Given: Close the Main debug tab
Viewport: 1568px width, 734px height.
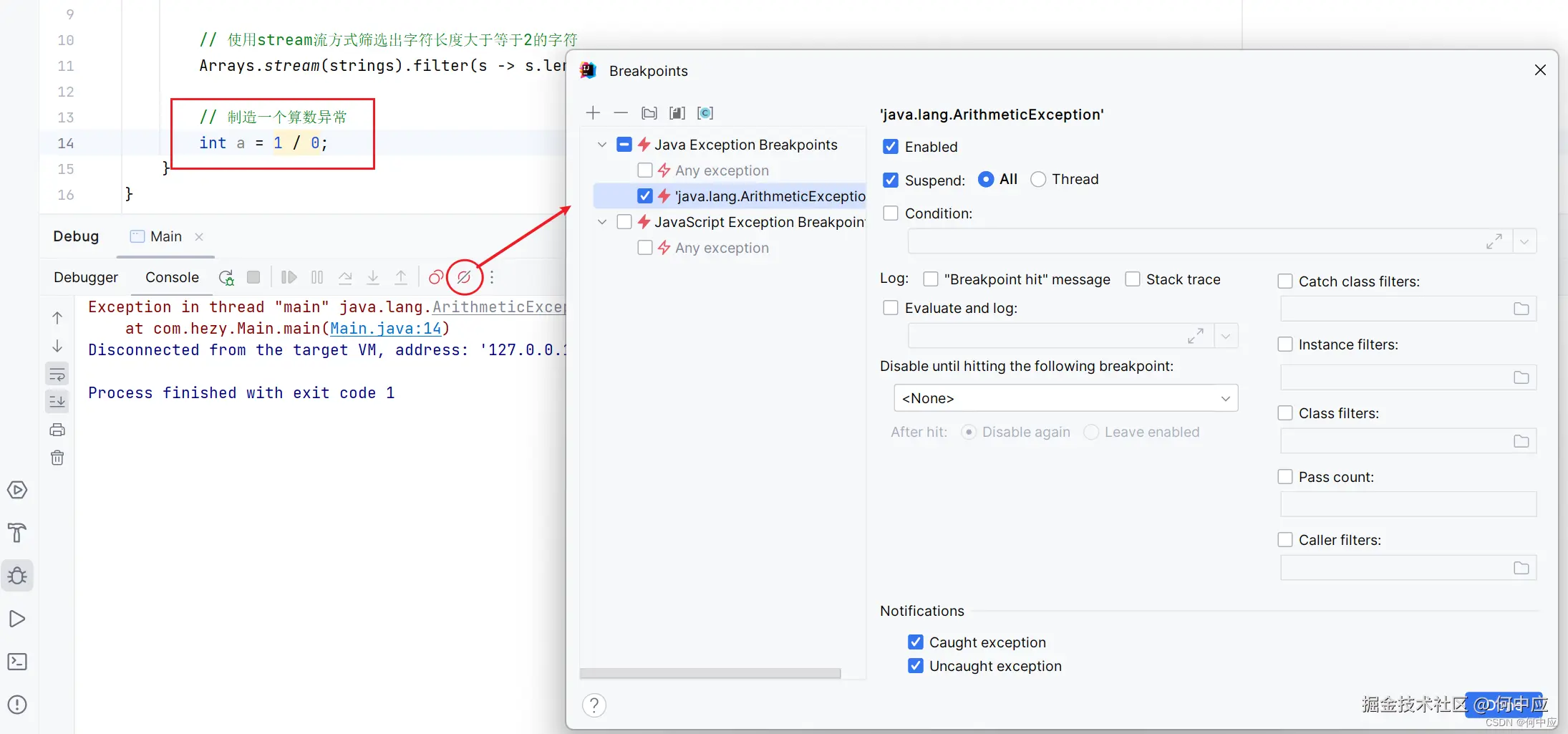Looking at the screenshot, I should (x=199, y=236).
